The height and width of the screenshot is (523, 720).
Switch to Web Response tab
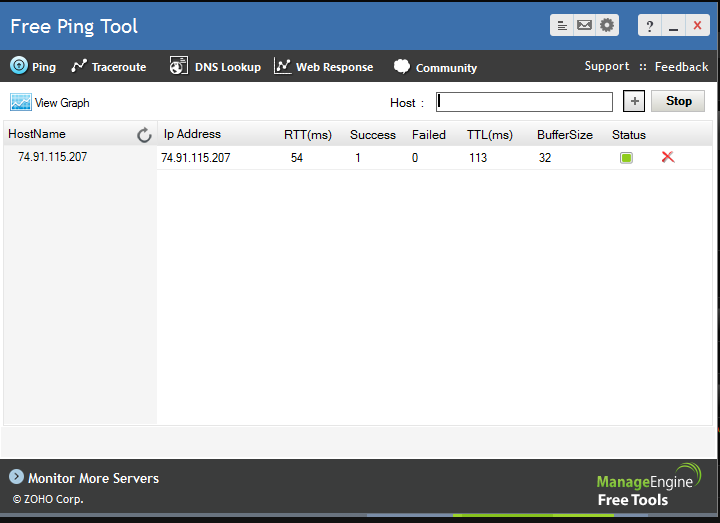pos(324,67)
